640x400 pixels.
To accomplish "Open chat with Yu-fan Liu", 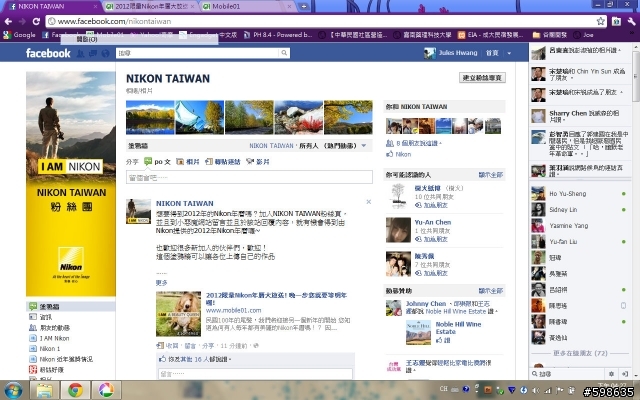I will [x=579, y=242].
